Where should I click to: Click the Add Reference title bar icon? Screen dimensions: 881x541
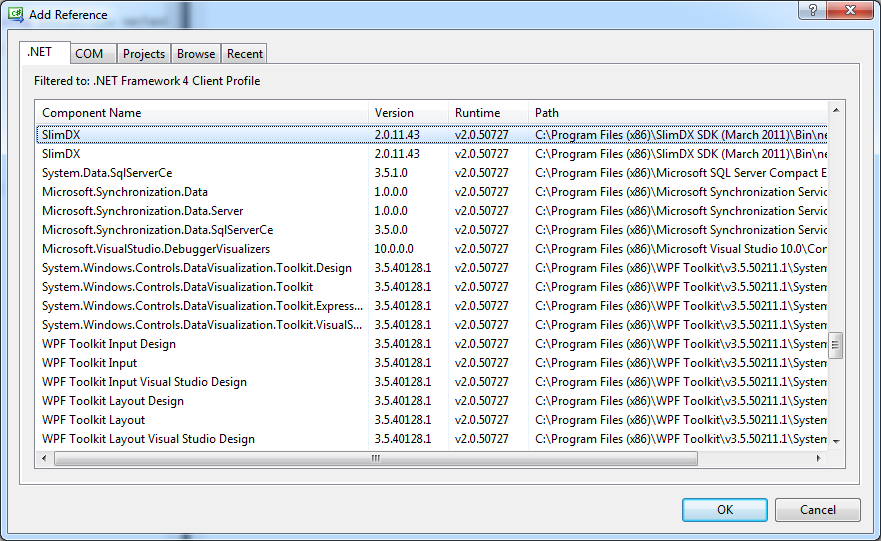(16, 15)
